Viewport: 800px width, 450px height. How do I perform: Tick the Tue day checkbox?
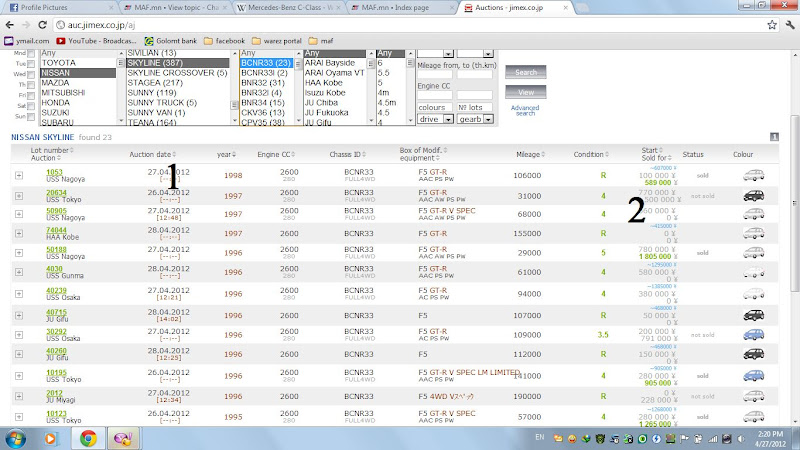(31, 64)
